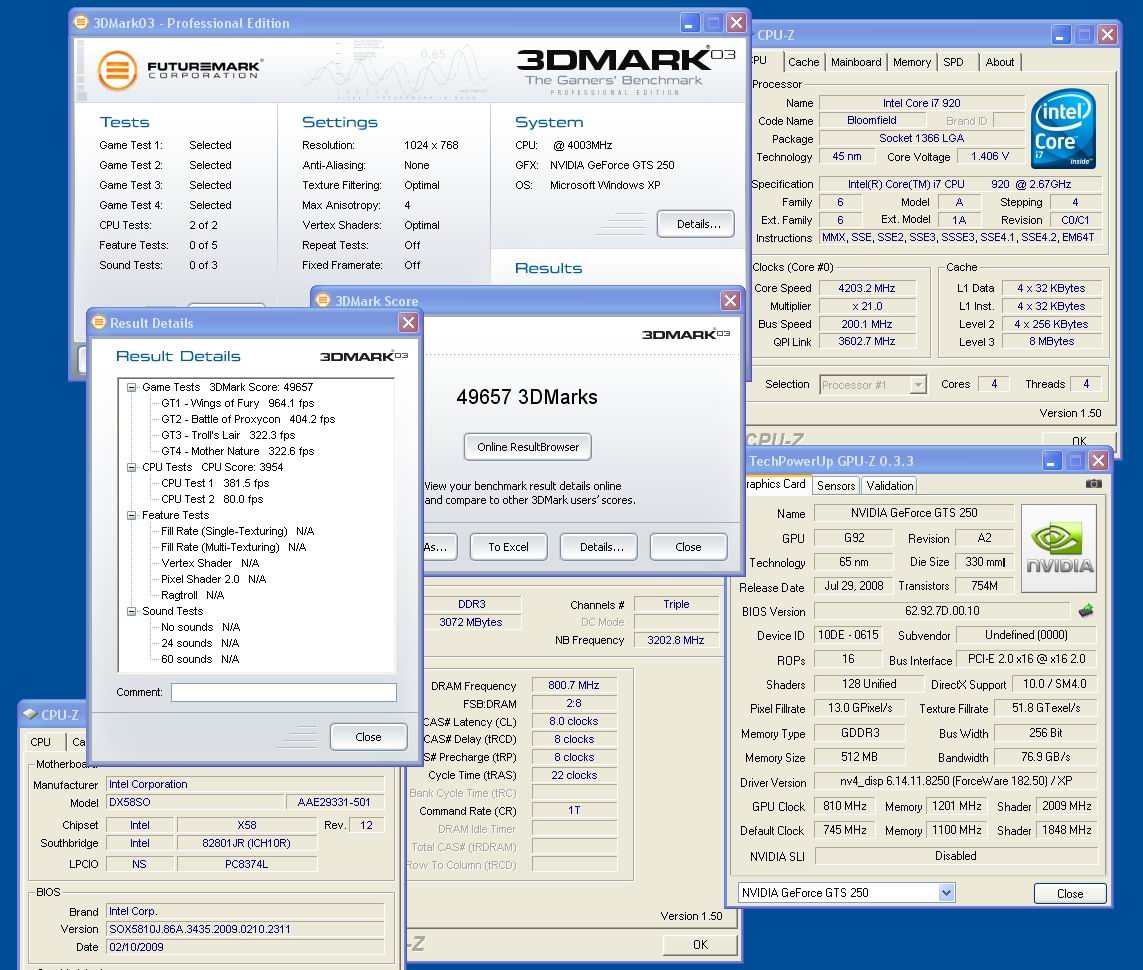Switch to the Sensors tab in GPU-Z
Image resolution: width=1143 pixels, height=970 pixels.
835,485
